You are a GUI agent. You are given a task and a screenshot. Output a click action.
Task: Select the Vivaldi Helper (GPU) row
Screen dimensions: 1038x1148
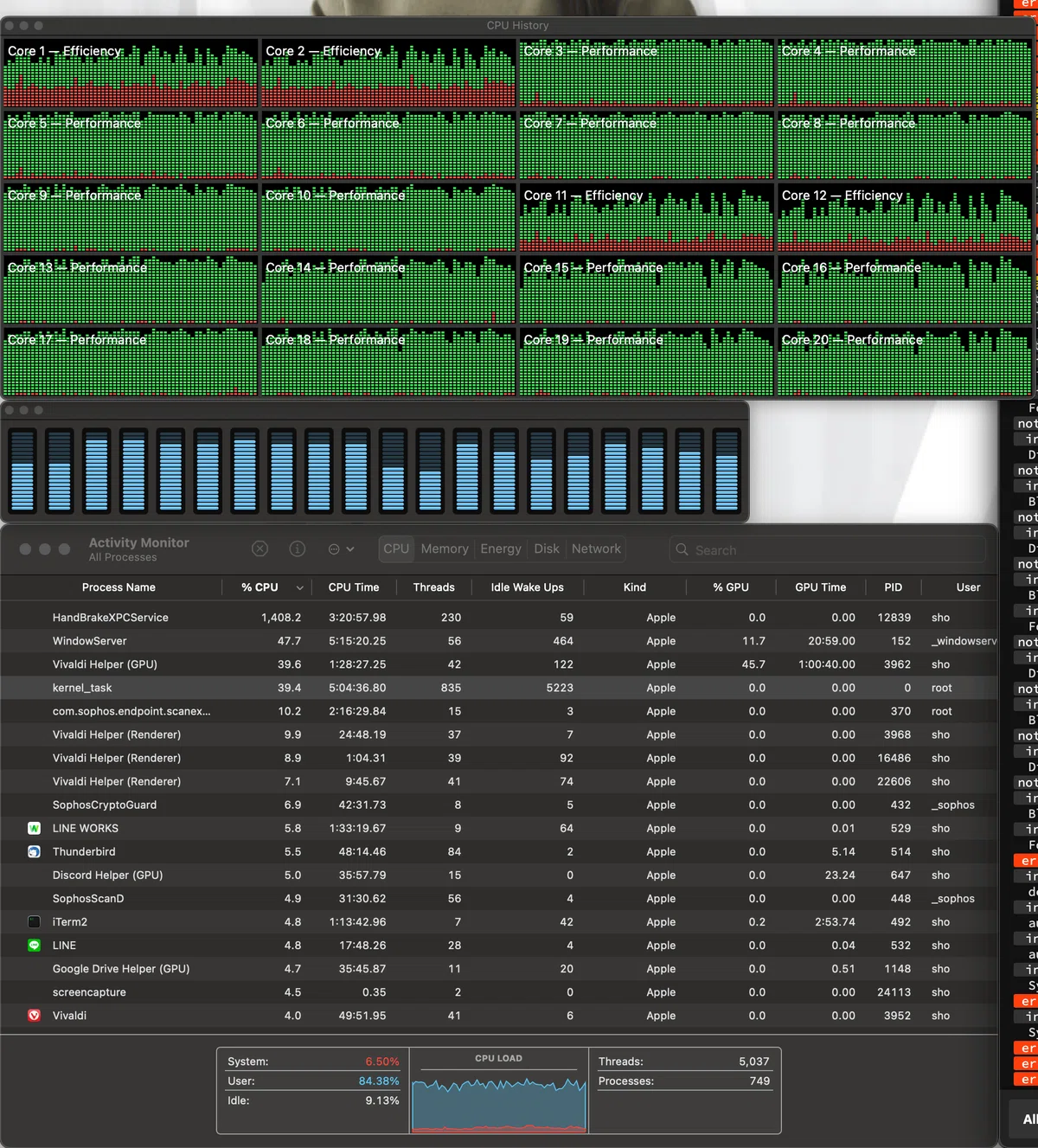tap(499, 664)
